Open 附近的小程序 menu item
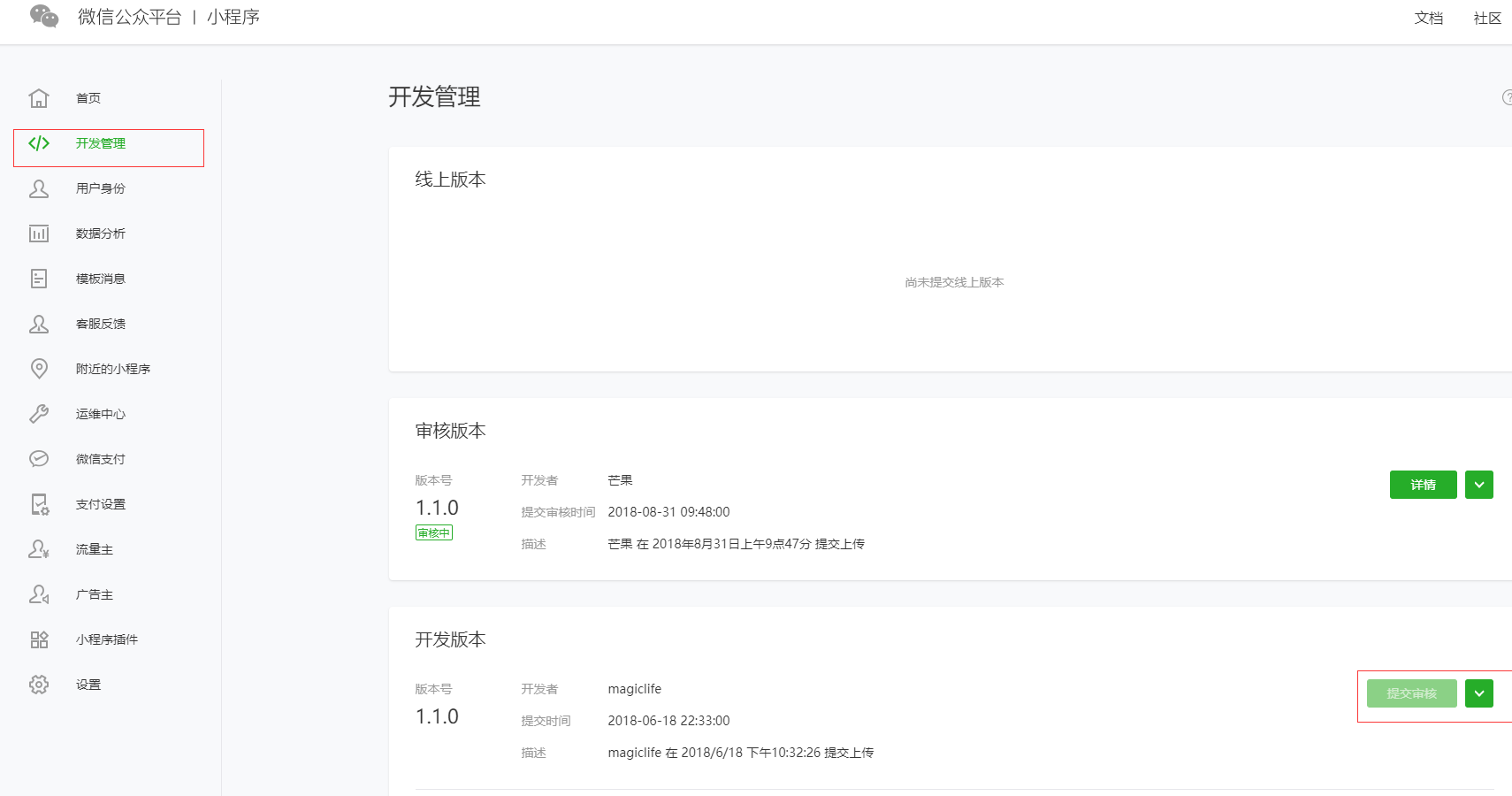Image resolution: width=1512 pixels, height=796 pixels. coord(113,369)
